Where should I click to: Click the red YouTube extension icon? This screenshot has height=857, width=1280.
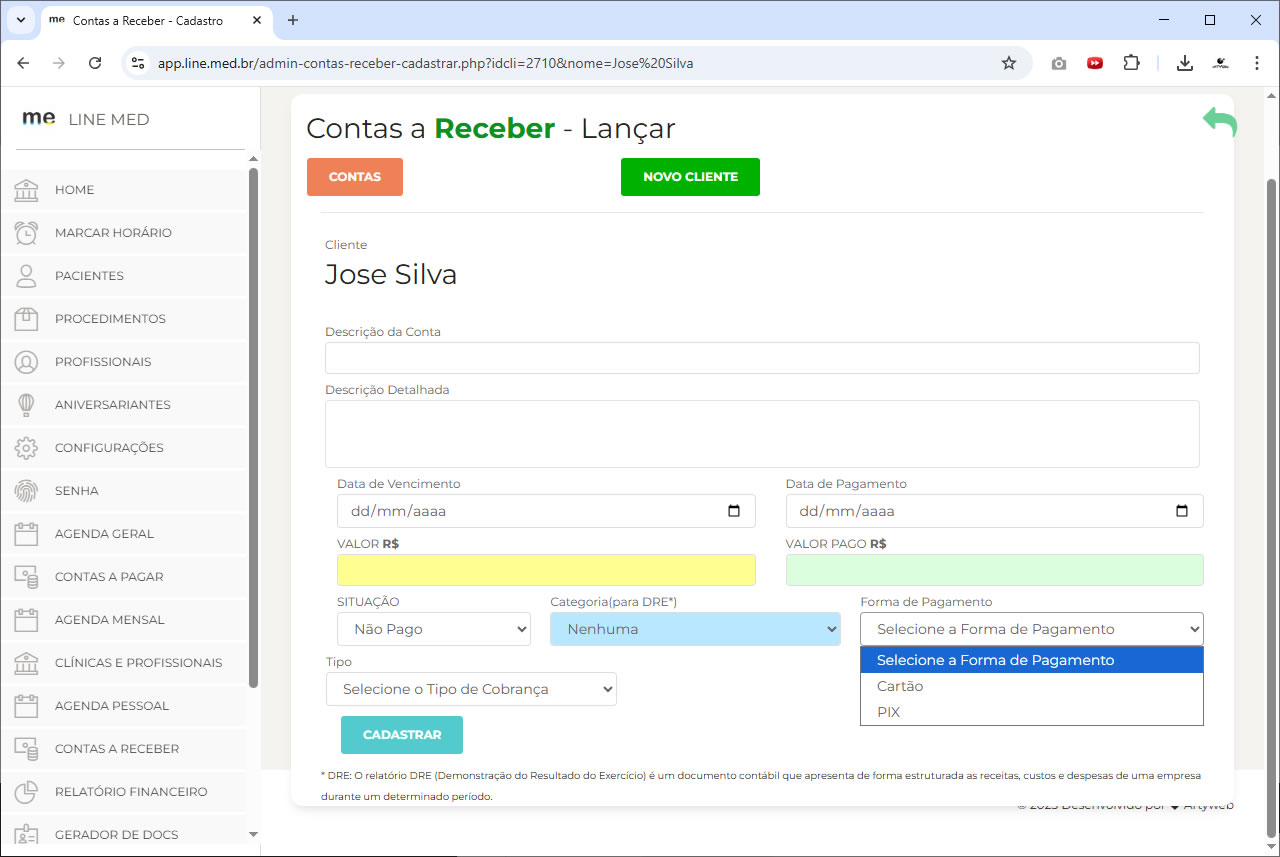[1095, 63]
